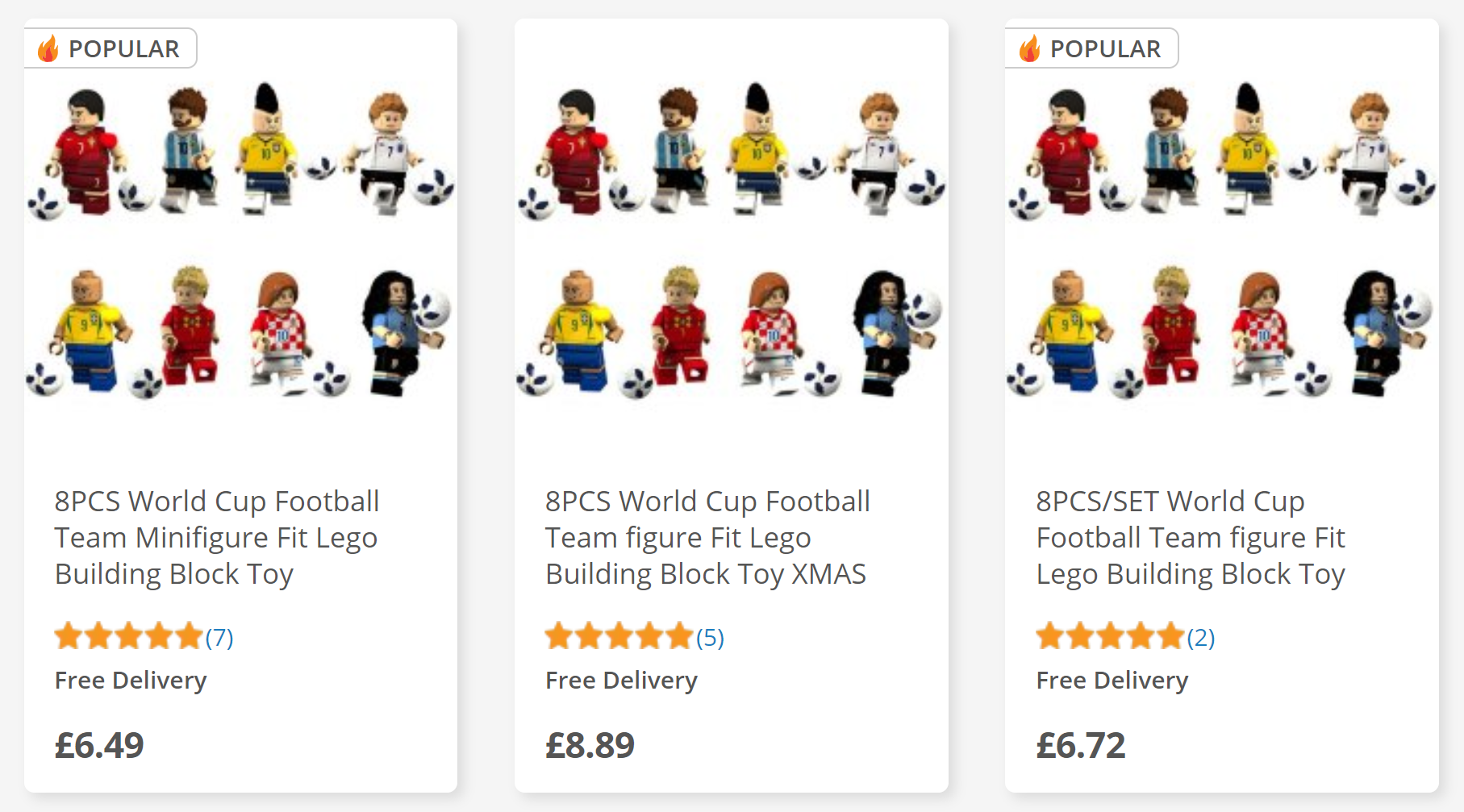The width and height of the screenshot is (1464, 812).
Task: View the (7) reviews count
Action: [x=219, y=638]
